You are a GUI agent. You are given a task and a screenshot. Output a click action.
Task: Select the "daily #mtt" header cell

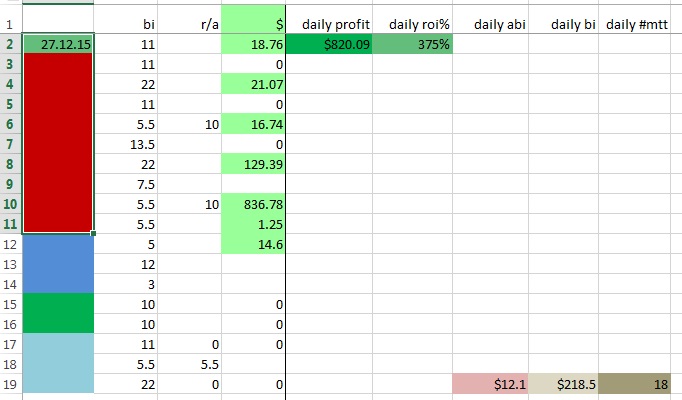click(640, 23)
